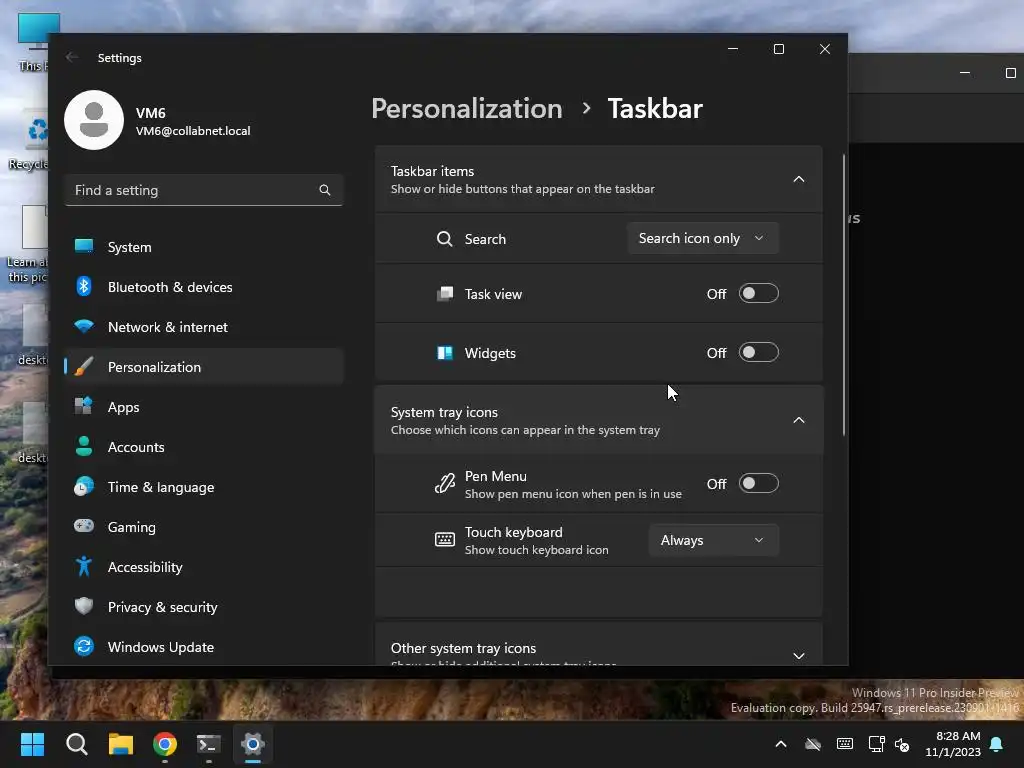Open the Touch keyboard Always dropdown
The height and width of the screenshot is (768, 1024).
click(713, 540)
